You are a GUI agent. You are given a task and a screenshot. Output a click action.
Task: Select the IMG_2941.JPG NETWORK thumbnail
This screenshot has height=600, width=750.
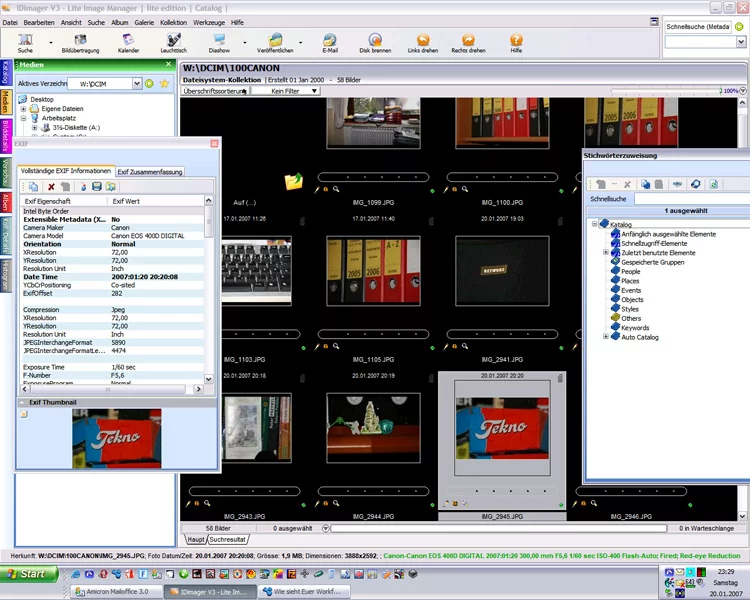502,271
